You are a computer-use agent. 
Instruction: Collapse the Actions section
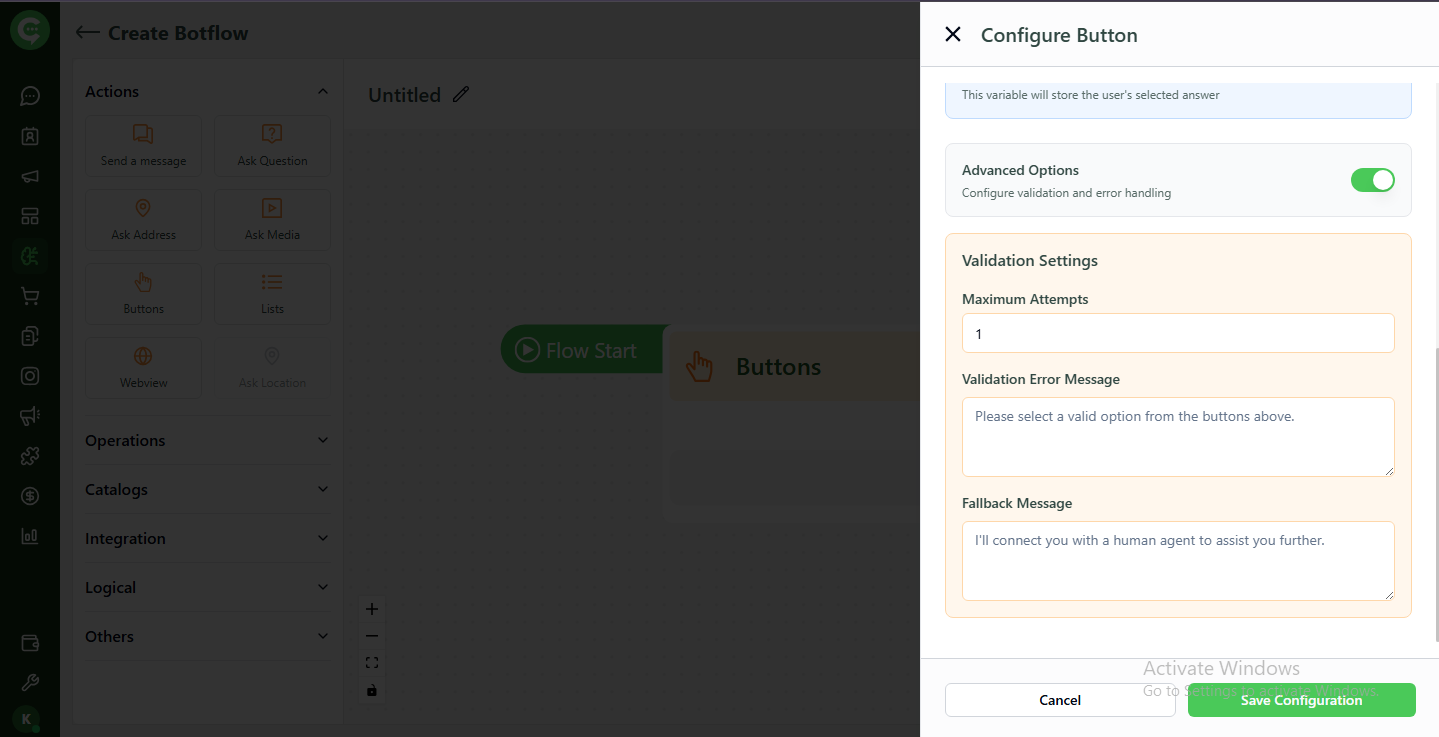coord(322,90)
